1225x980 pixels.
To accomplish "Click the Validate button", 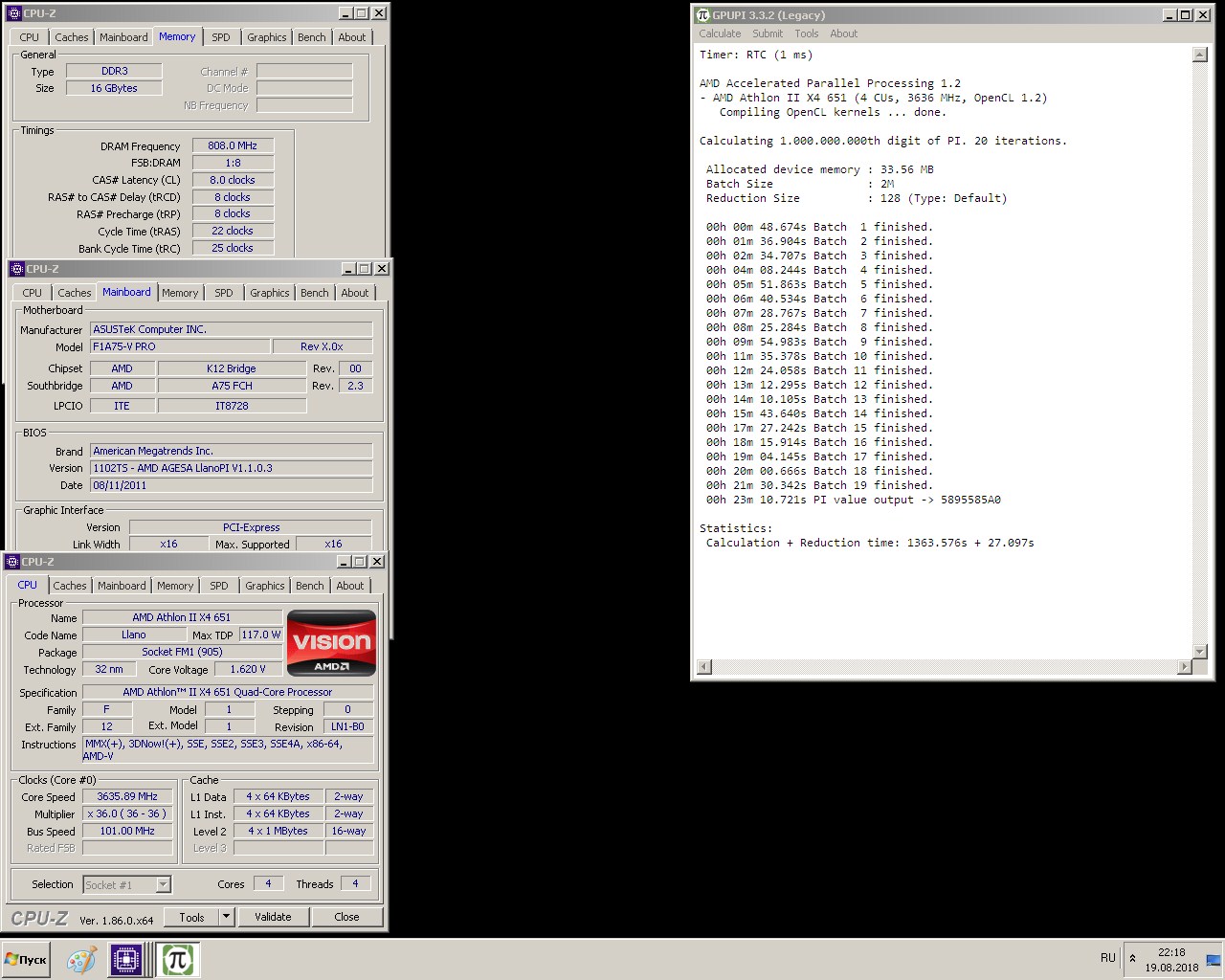I will [x=273, y=917].
